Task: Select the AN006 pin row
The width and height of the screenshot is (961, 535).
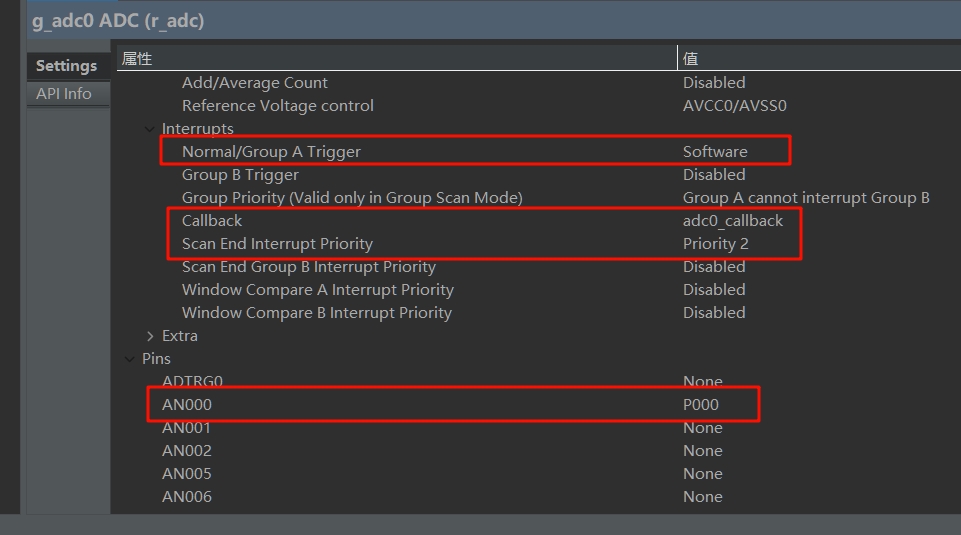Action: [186, 496]
